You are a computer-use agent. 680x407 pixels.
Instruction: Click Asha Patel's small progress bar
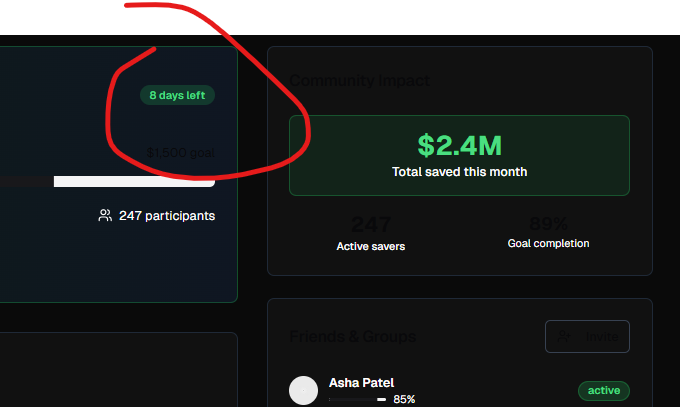click(357, 399)
